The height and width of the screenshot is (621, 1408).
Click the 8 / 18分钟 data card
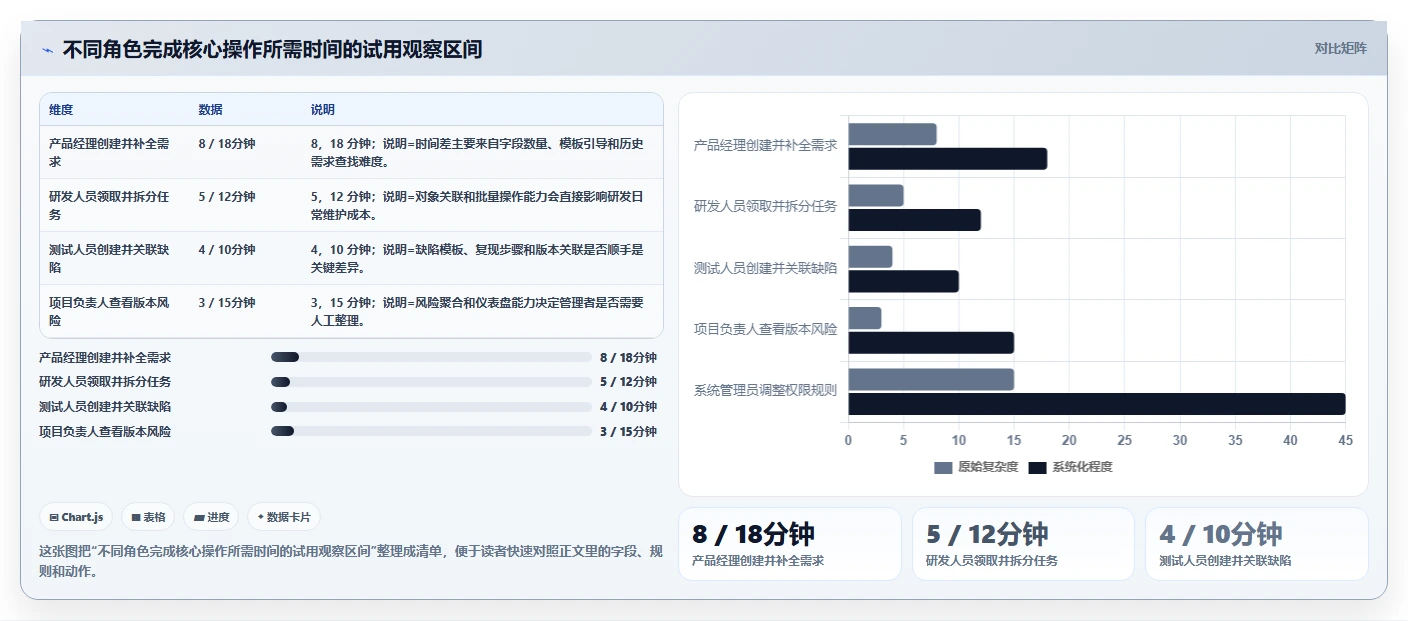pyautogui.click(x=790, y=544)
